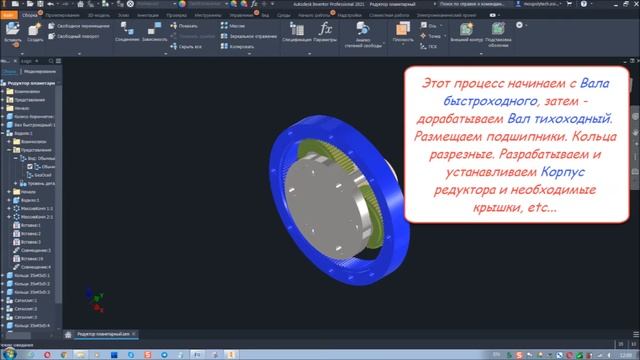Screen dimensions: 640x360
Task: Open the Инструменты ribbon tab
Action: click(208, 15)
